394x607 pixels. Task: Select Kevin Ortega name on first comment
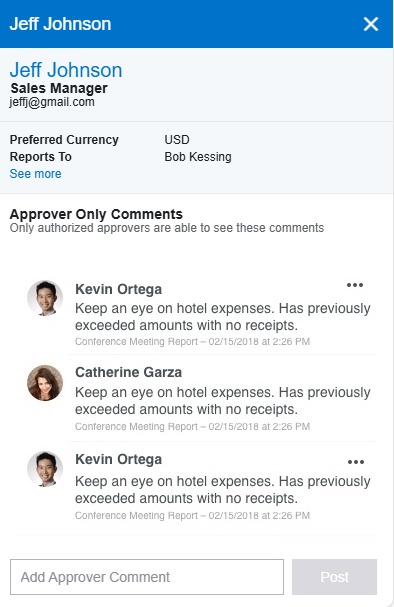pyautogui.click(x=118, y=289)
